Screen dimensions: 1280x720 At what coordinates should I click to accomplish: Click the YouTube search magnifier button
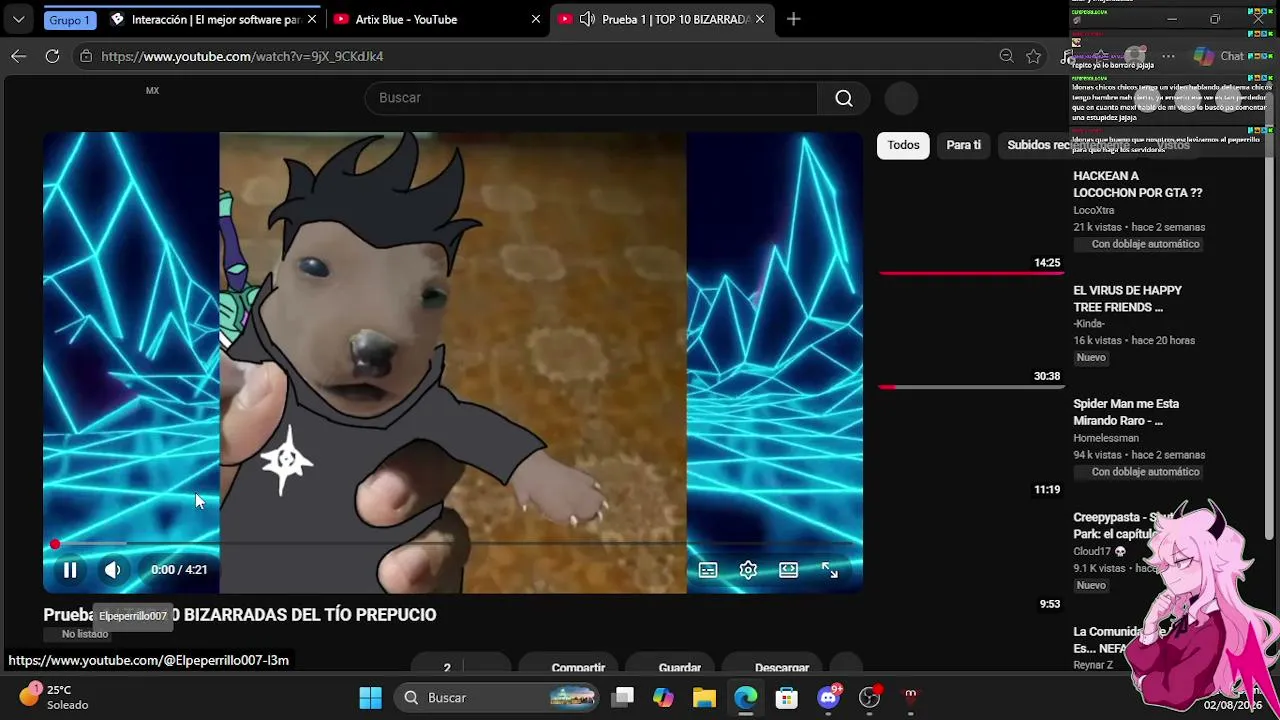[x=844, y=98]
